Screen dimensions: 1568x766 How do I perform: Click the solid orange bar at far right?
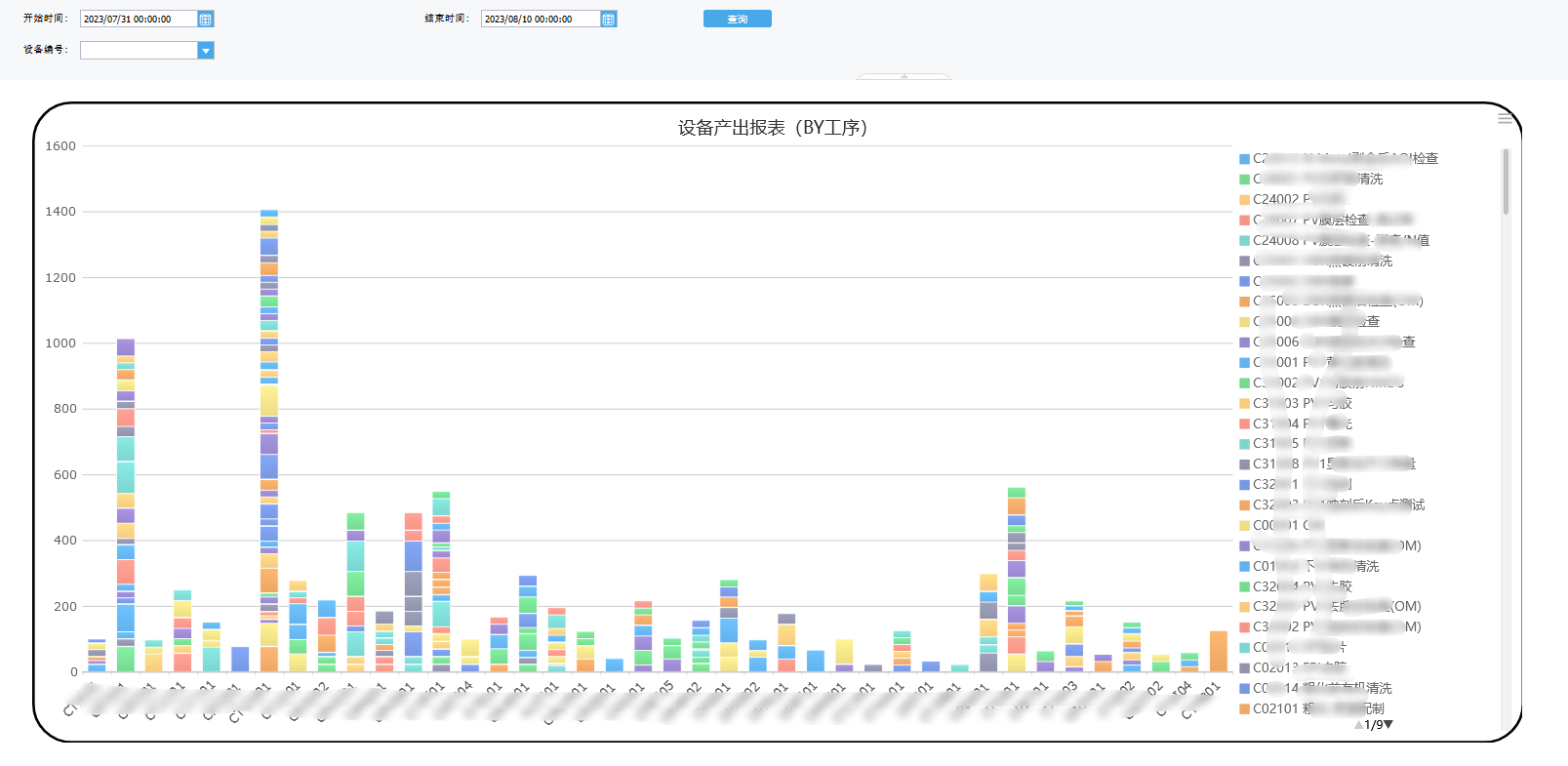click(1218, 651)
